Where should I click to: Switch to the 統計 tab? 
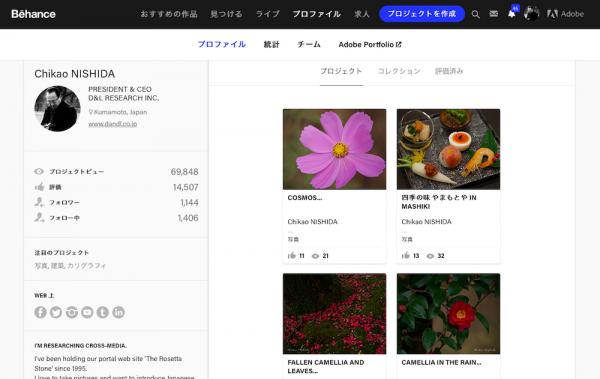(x=271, y=44)
